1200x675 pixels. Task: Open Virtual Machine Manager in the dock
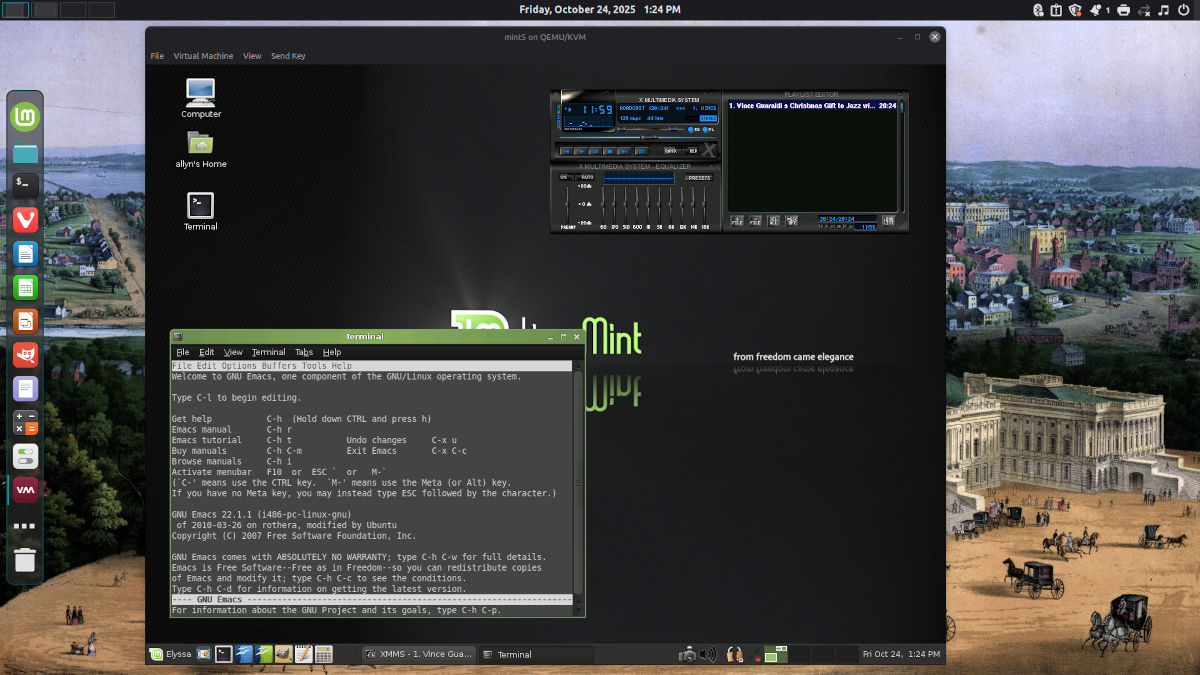pos(26,489)
